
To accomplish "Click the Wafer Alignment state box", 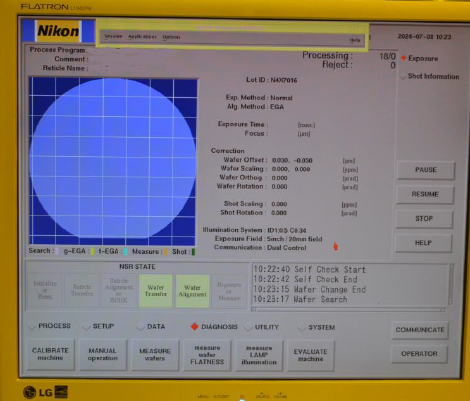I will pyautogui.click(x=192, y=291).
